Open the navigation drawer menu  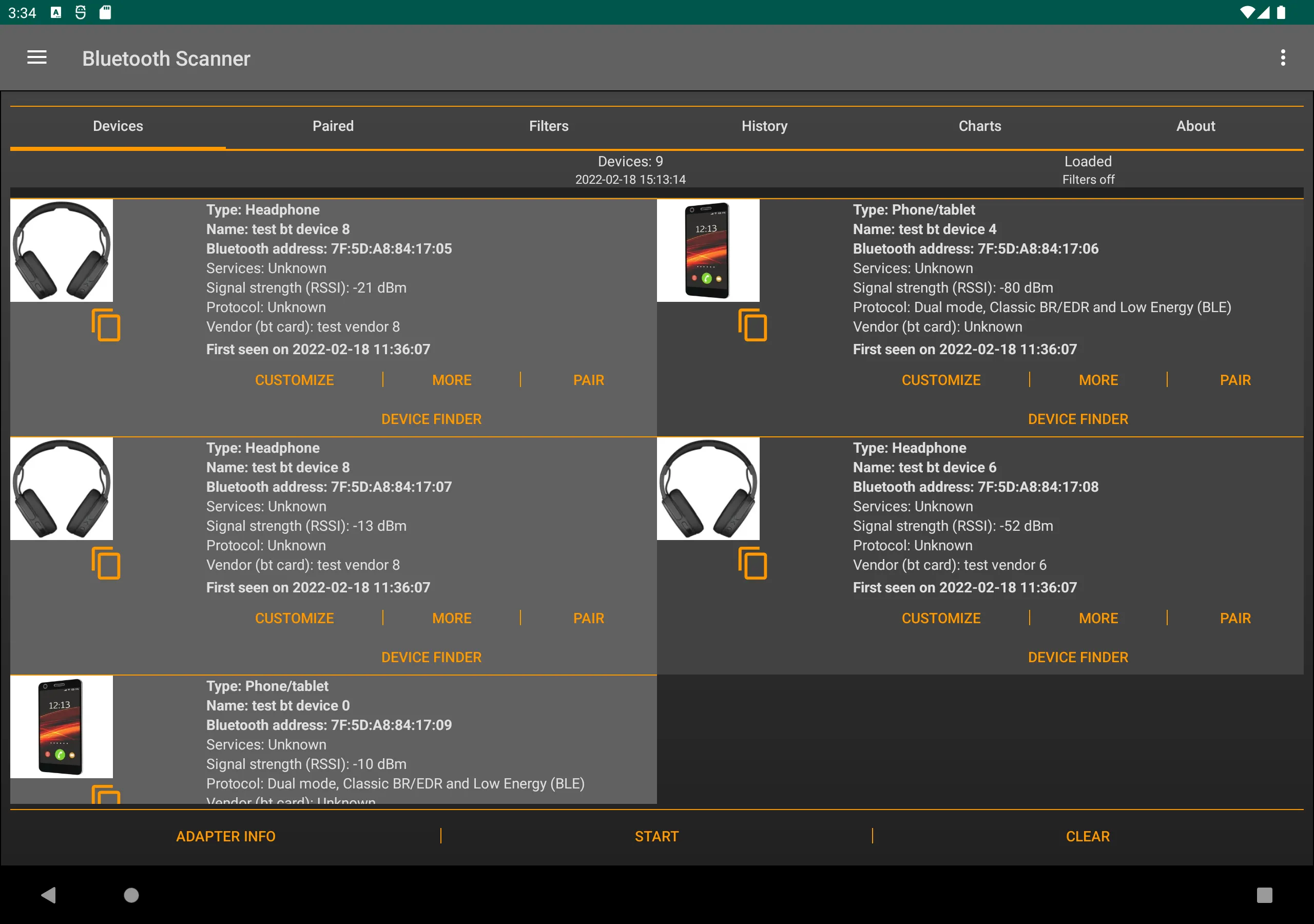coord(36,57)
